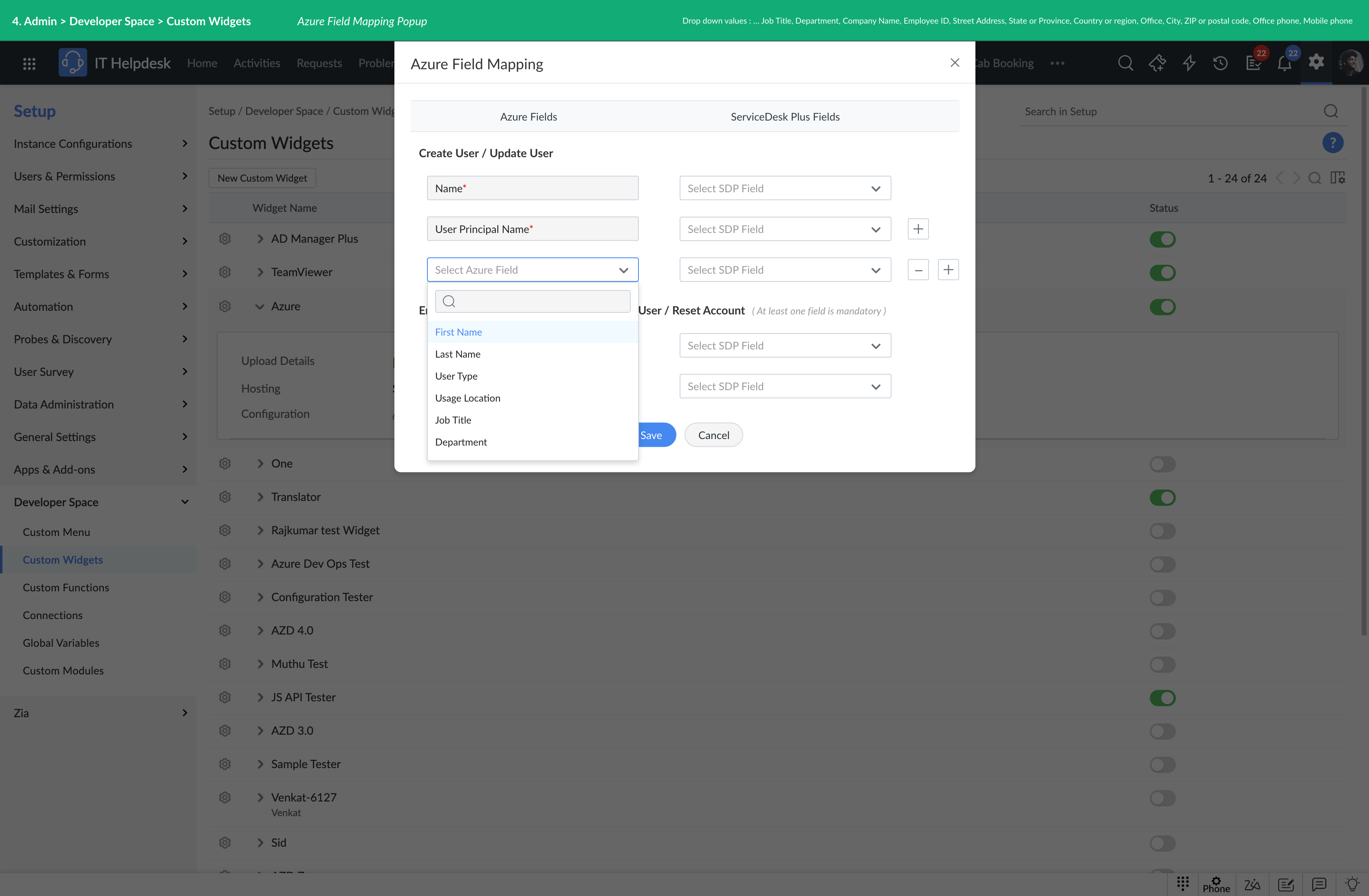Click the IT Helpdesk headset logo
This screenshot has width=1369, height=896.
(x=73, y=62)
